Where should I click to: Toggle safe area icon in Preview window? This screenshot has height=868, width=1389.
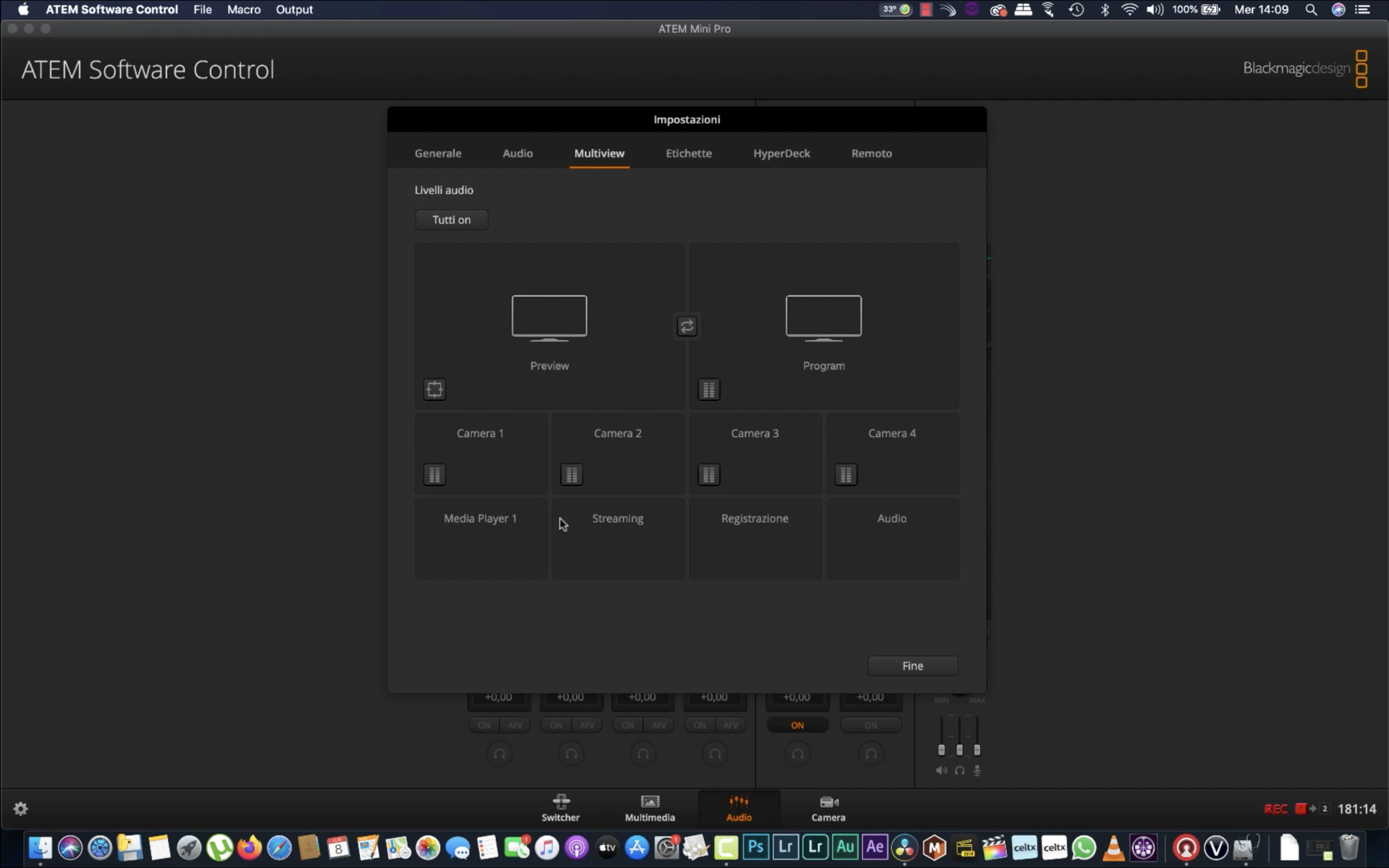click(435, 389)
